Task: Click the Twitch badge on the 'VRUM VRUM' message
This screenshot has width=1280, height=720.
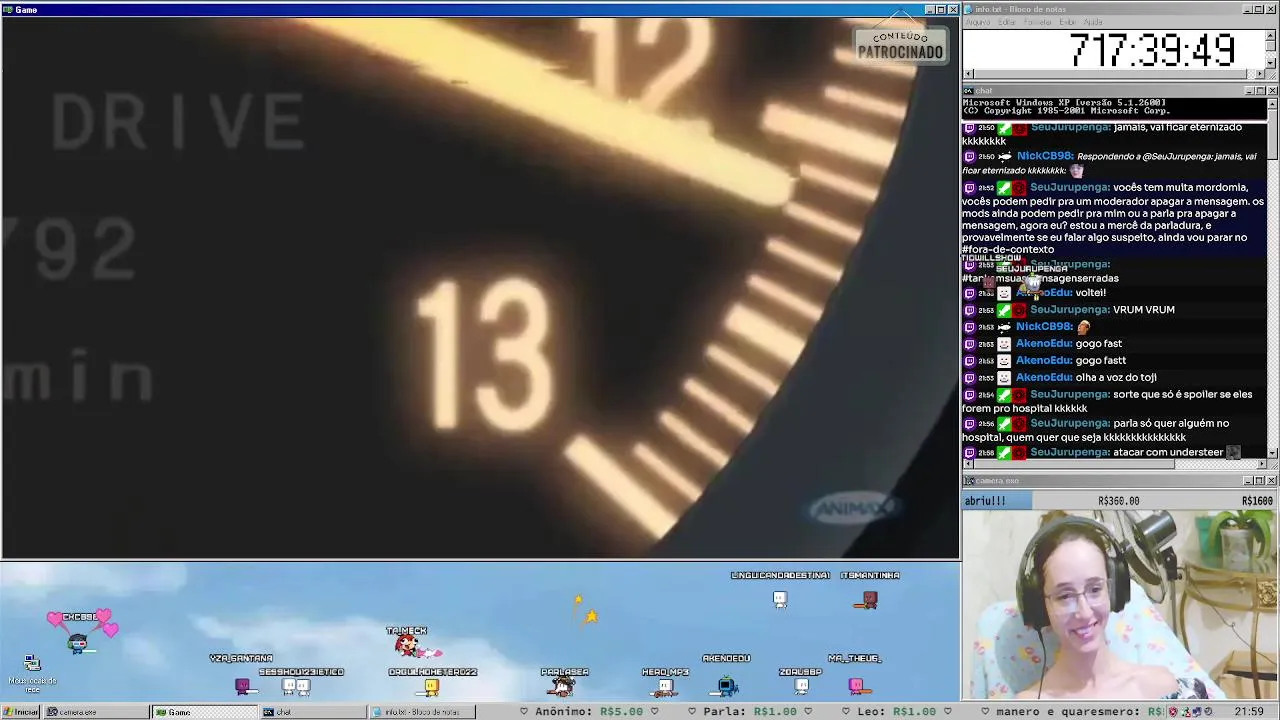Action: tap(969, 310)
